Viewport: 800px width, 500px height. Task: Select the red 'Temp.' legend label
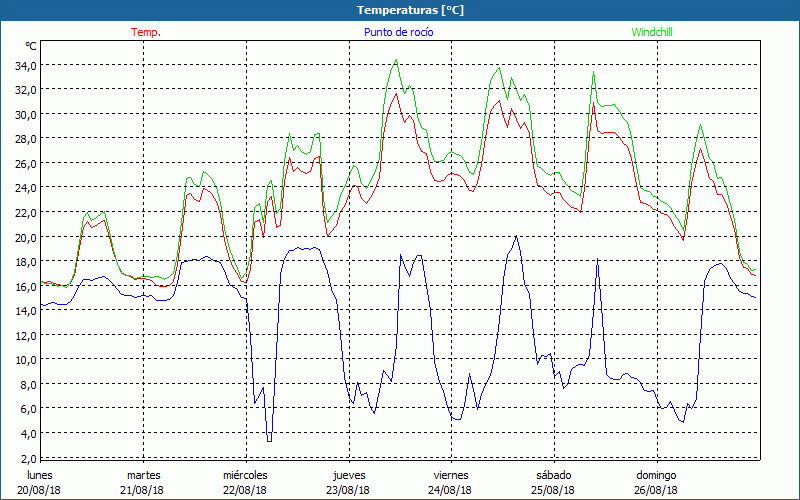click(x=146, y=32)
